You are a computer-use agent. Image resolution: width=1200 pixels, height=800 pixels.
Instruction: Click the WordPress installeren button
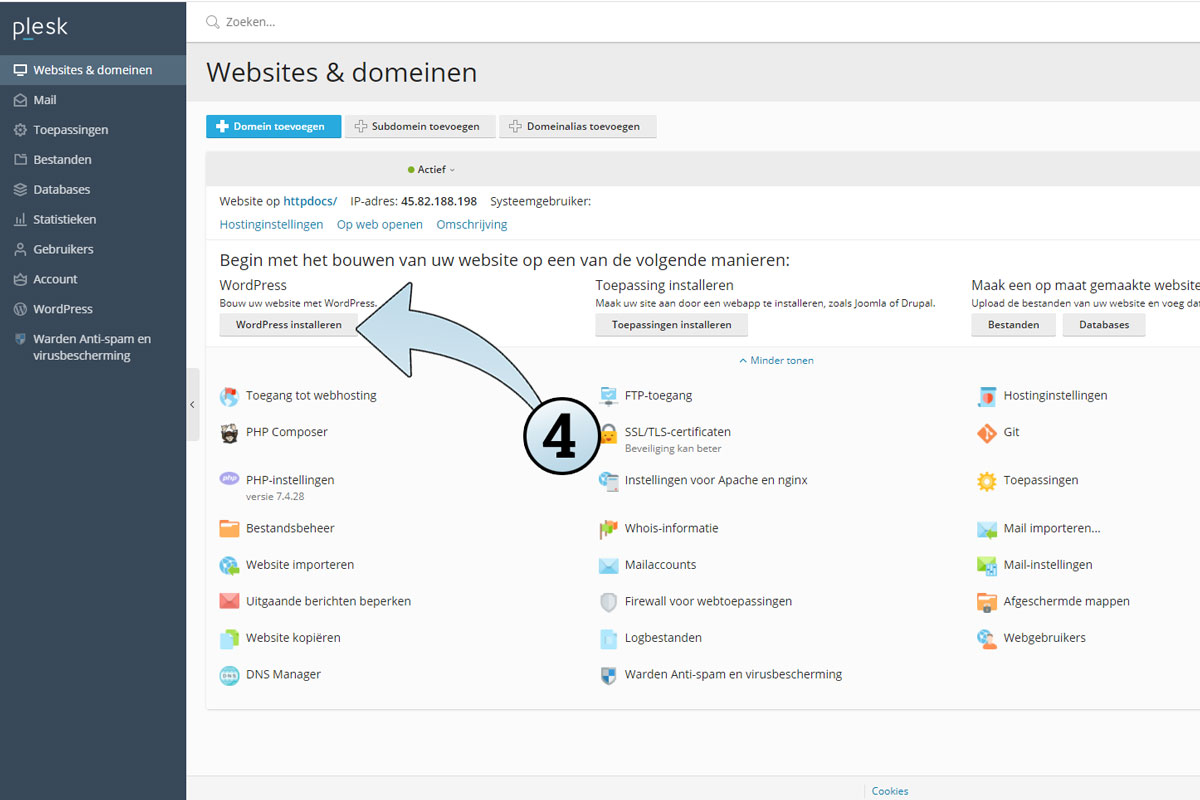[288, 325]
